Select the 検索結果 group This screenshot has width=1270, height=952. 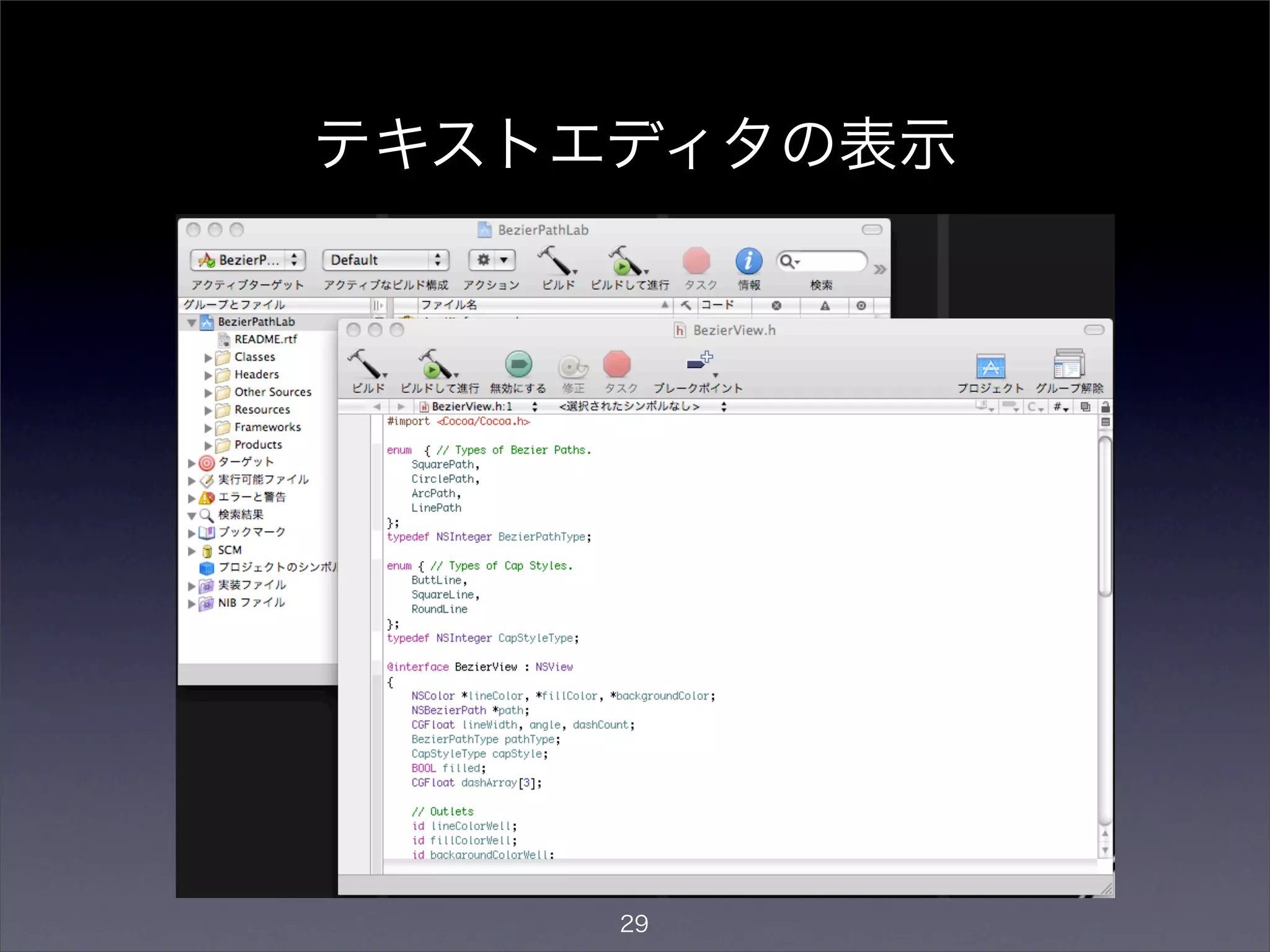coord(241,514)
